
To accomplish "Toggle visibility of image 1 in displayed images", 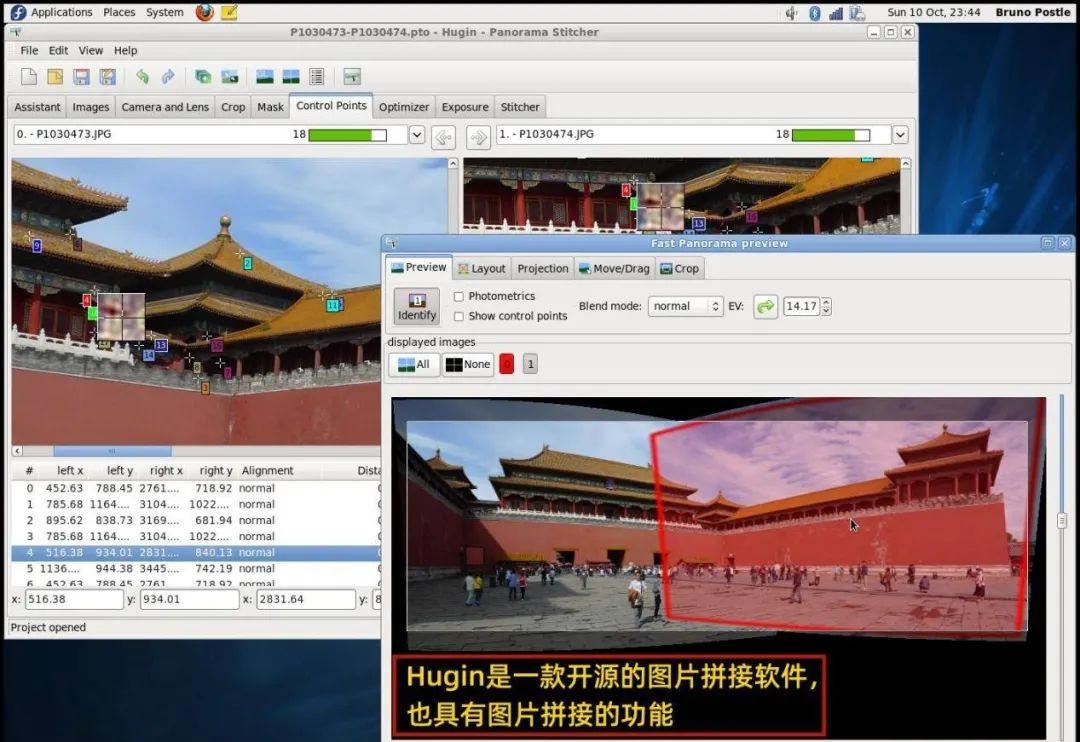I will [x=530, y=363].
